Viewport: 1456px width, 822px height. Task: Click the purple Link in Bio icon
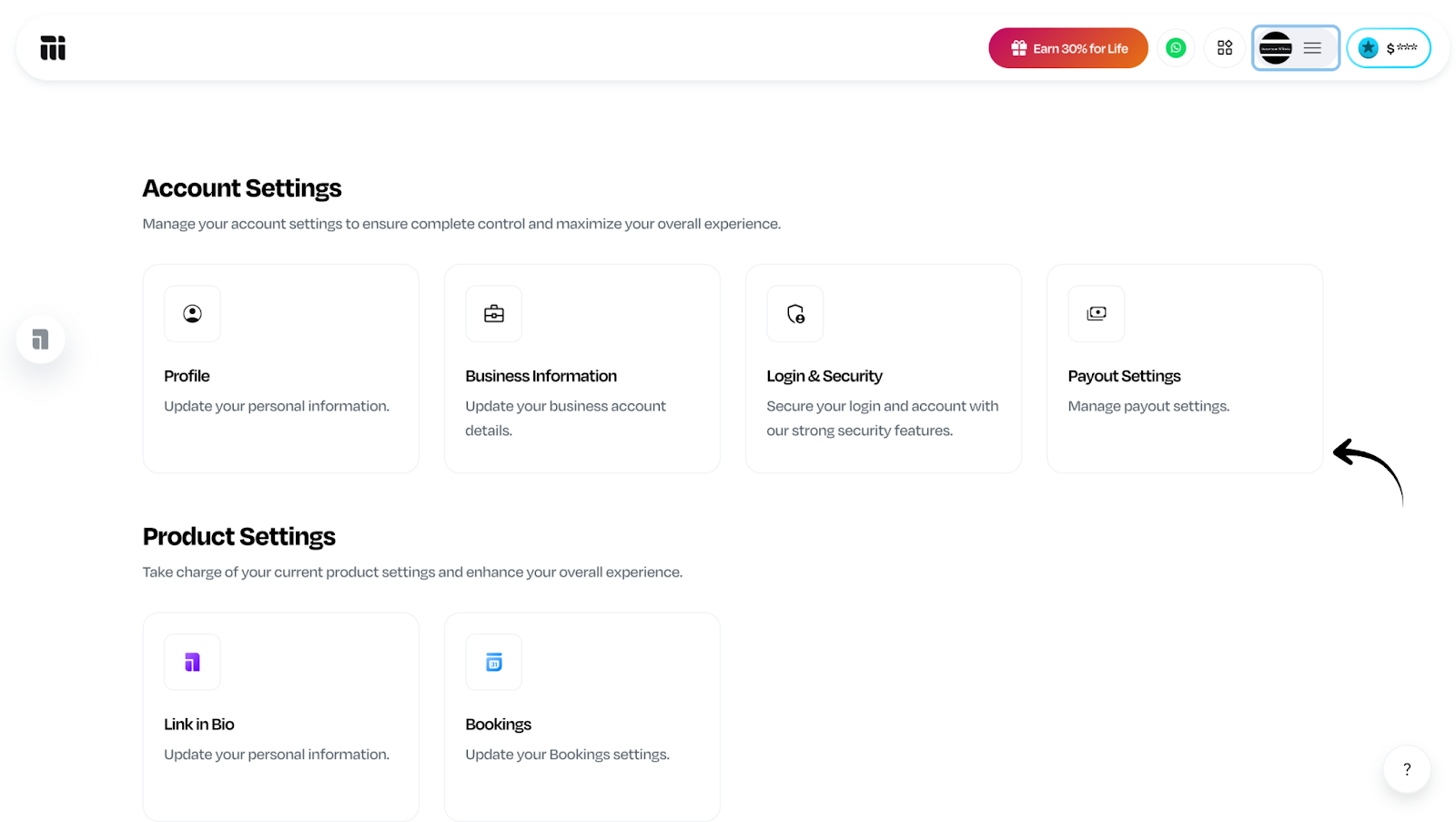pos(192,662)
